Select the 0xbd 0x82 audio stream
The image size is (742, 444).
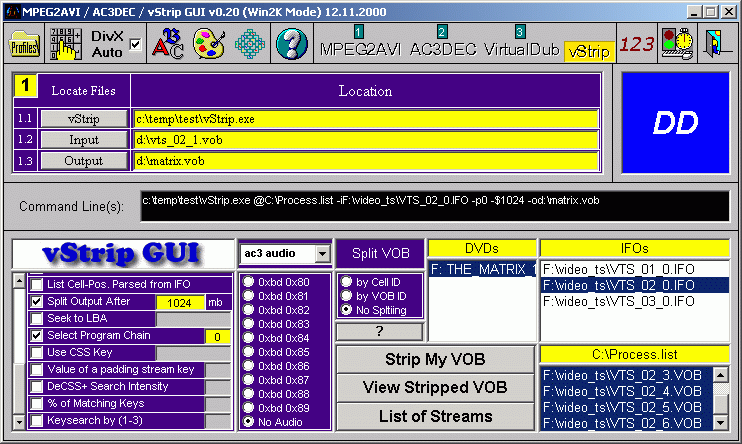tap(248, 310)
